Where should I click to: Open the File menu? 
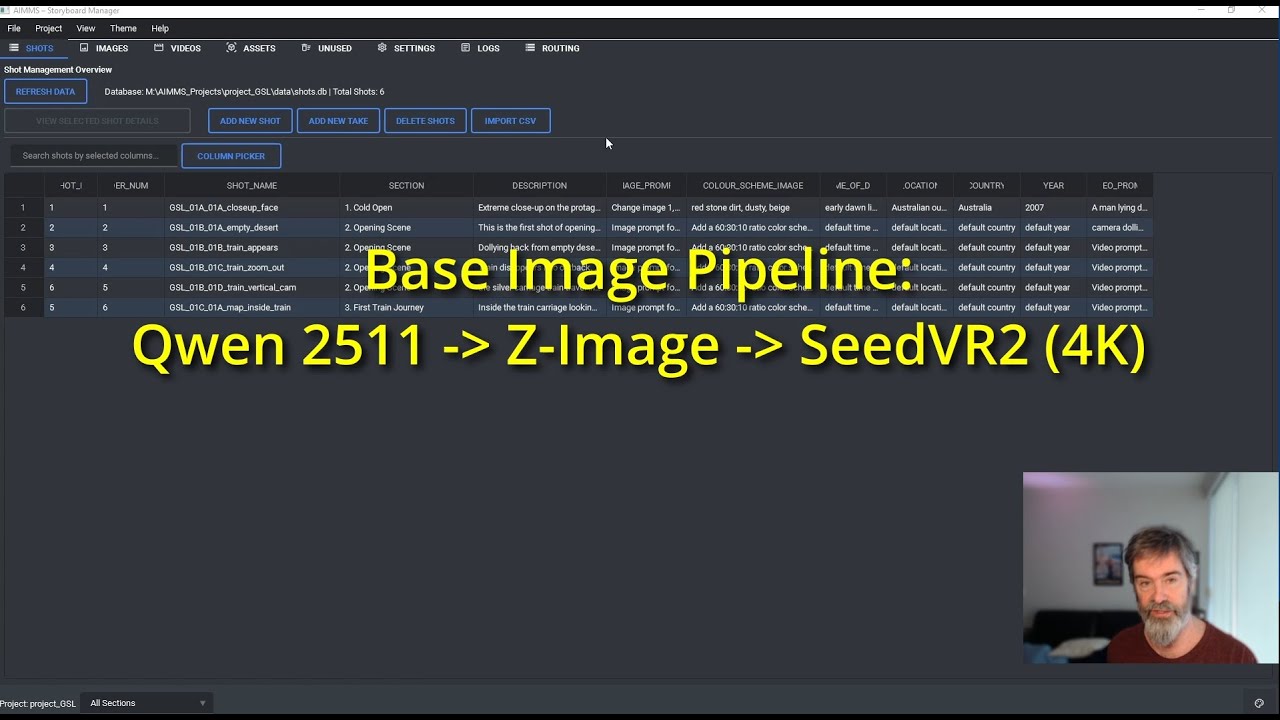pyautogui.click(x=14, y=28)
